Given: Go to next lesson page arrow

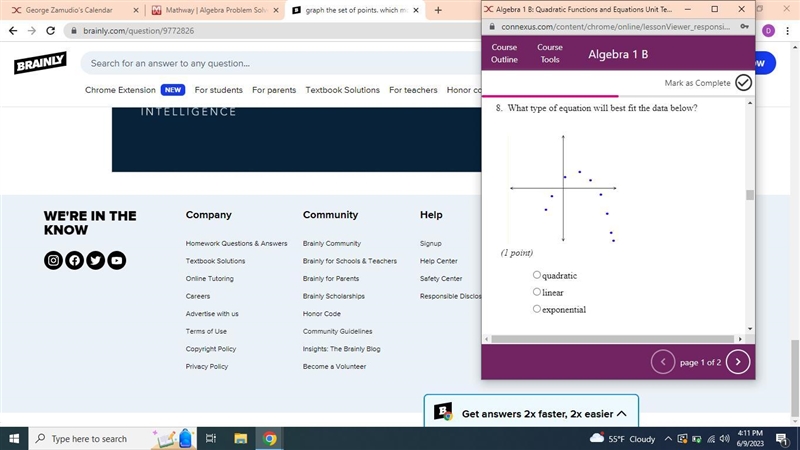Looking at the screenshot, I should [738, 362].
